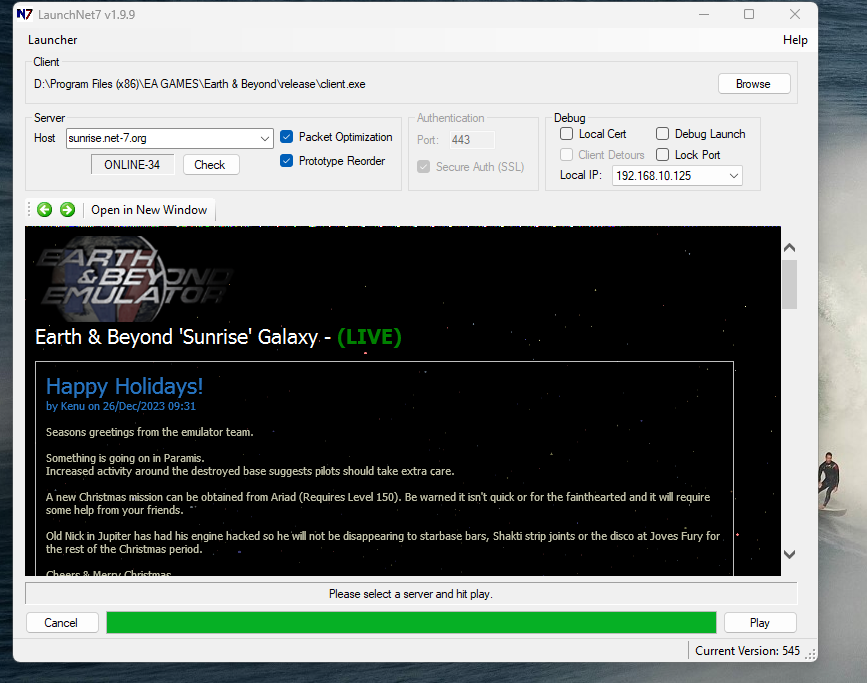This screenshot has width=867, height=683.
Task: Click Open in New Window
Action: [x=149, y=210]
